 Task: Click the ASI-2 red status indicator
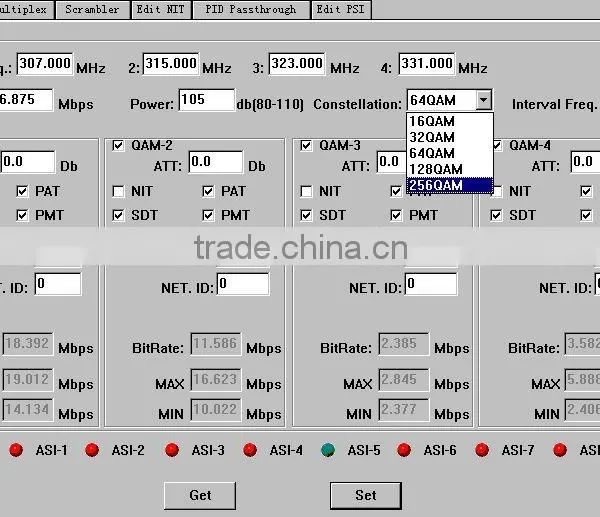click(x=92, y=450)
